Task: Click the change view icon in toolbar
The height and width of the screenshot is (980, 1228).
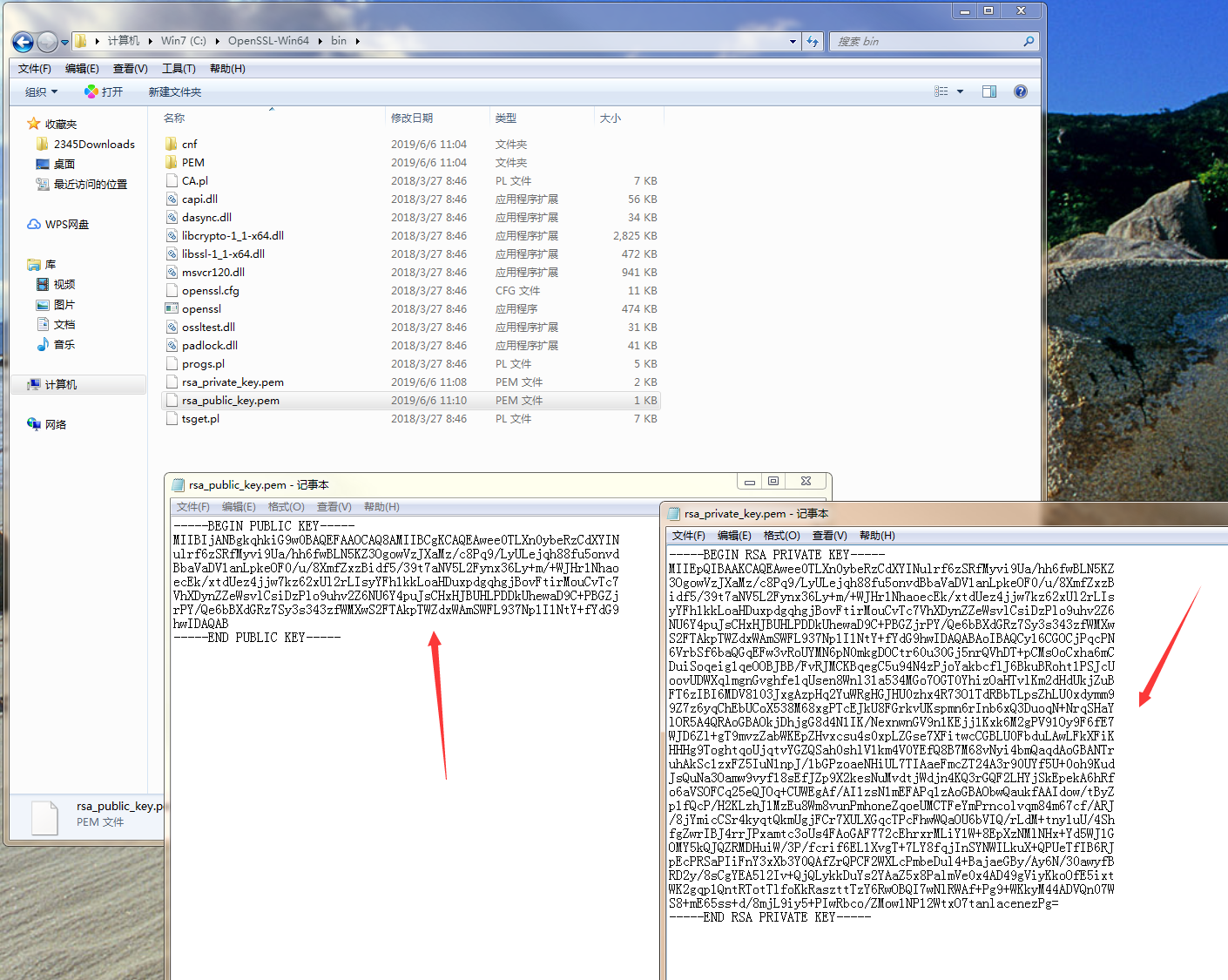Action: point(941,91)
